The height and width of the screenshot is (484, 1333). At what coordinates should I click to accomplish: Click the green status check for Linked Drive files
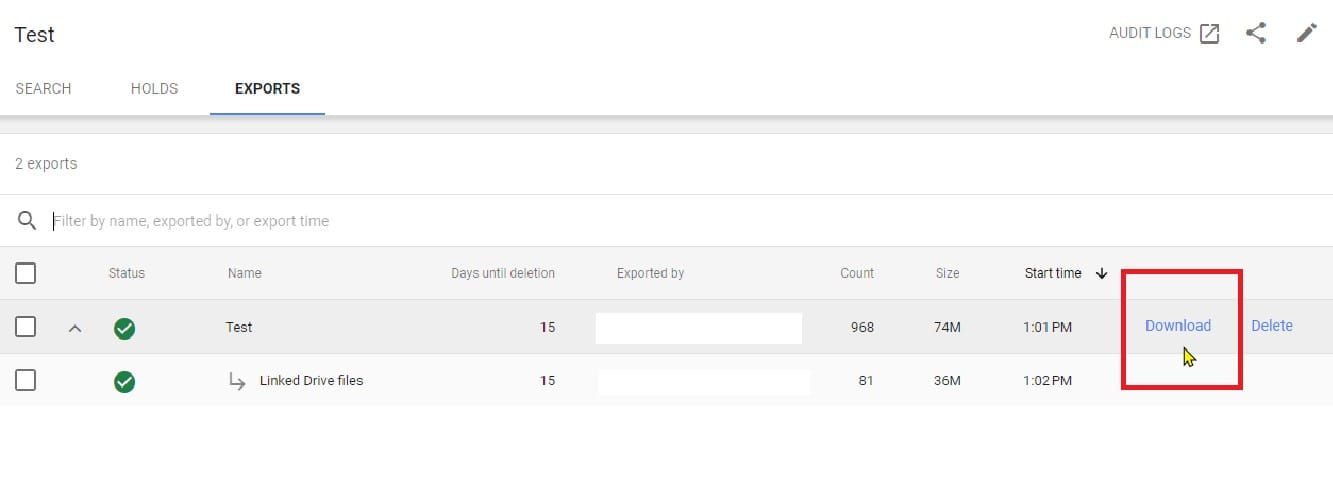124,382
